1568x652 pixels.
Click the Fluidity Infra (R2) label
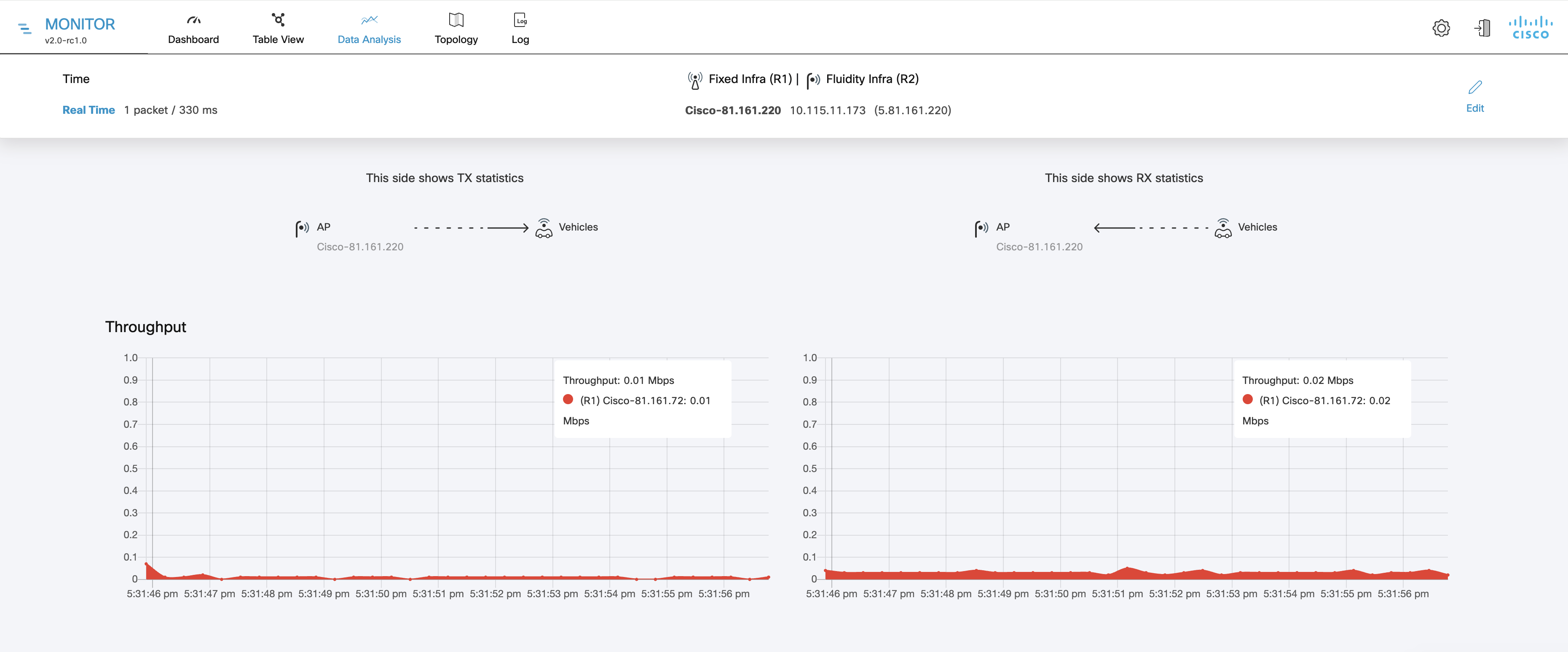[872, 79]
